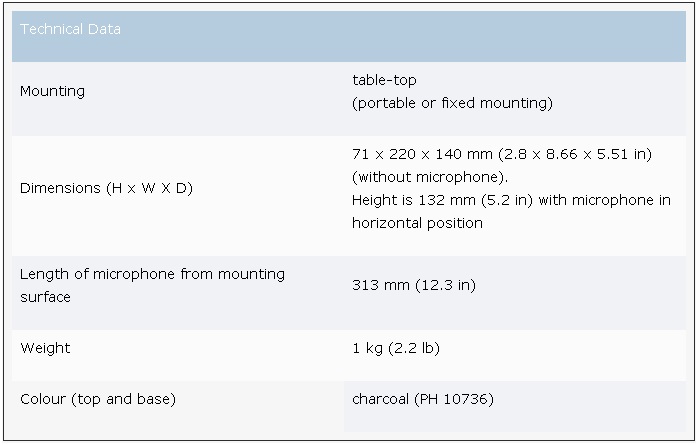Select the "Length of microphone from mounting" label line

pos(152,274)
